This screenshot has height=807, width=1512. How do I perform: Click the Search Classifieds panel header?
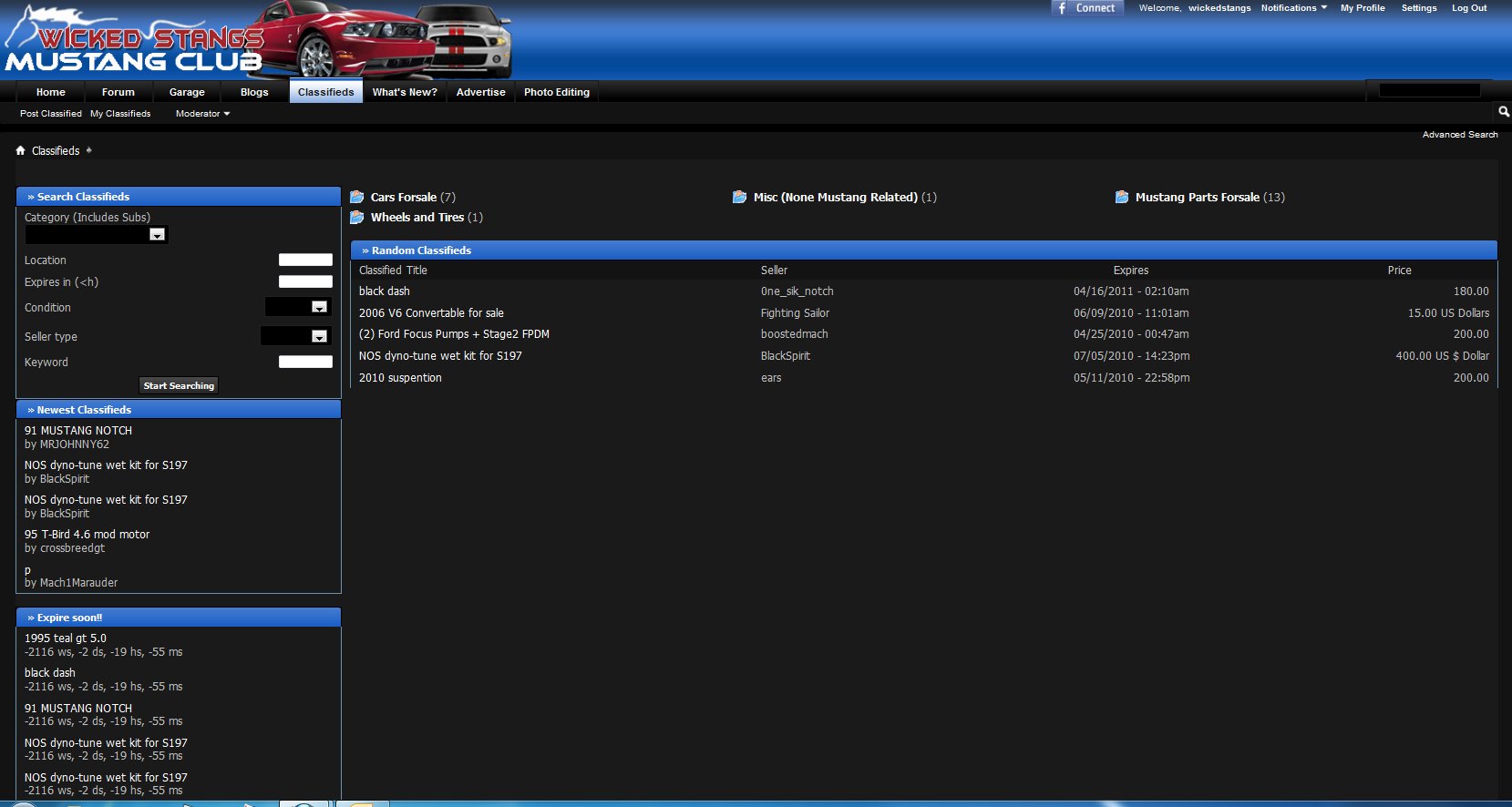[179, 197]
